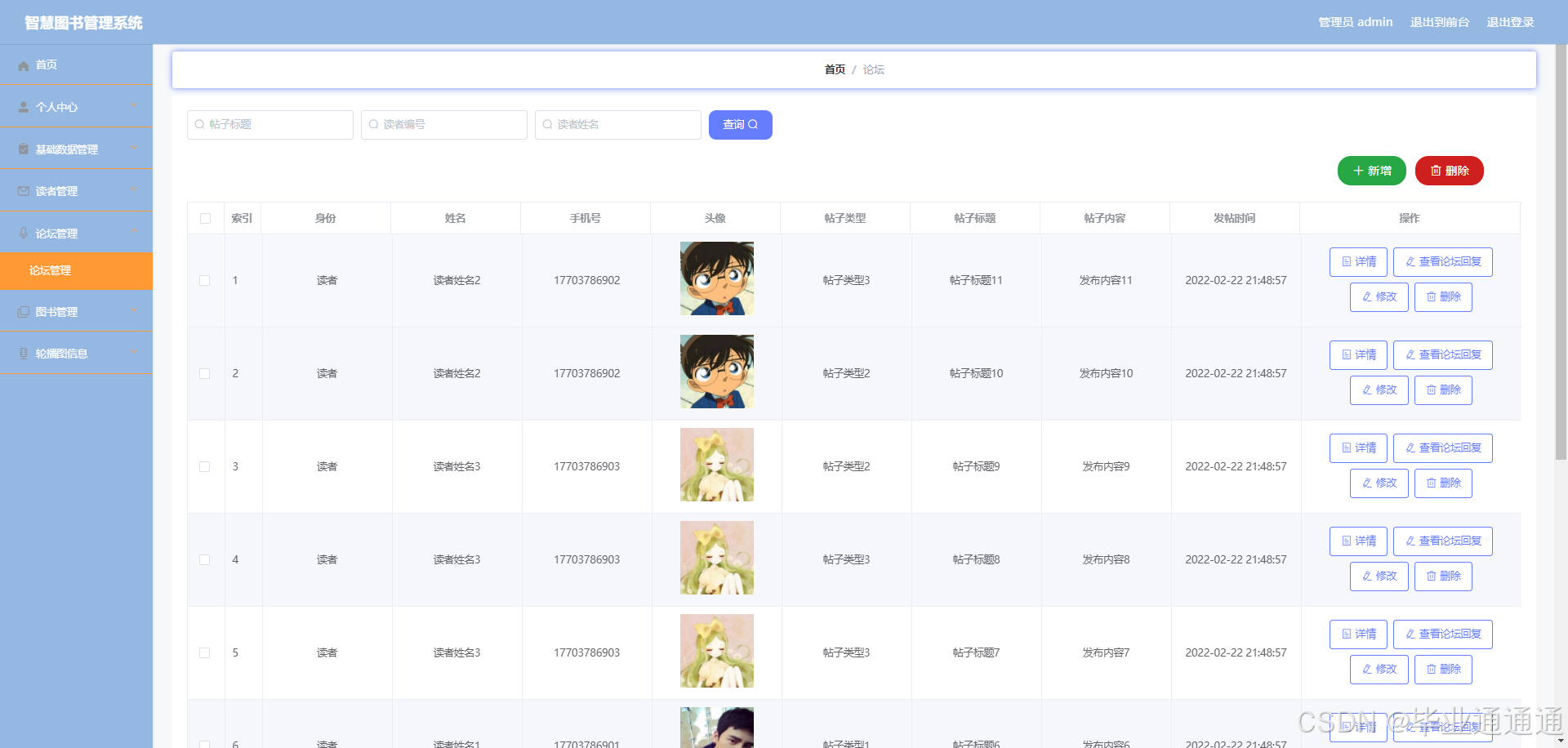Click the green 新增 button
This screenshot has width=1568, height=748.
click(1371, 171)
